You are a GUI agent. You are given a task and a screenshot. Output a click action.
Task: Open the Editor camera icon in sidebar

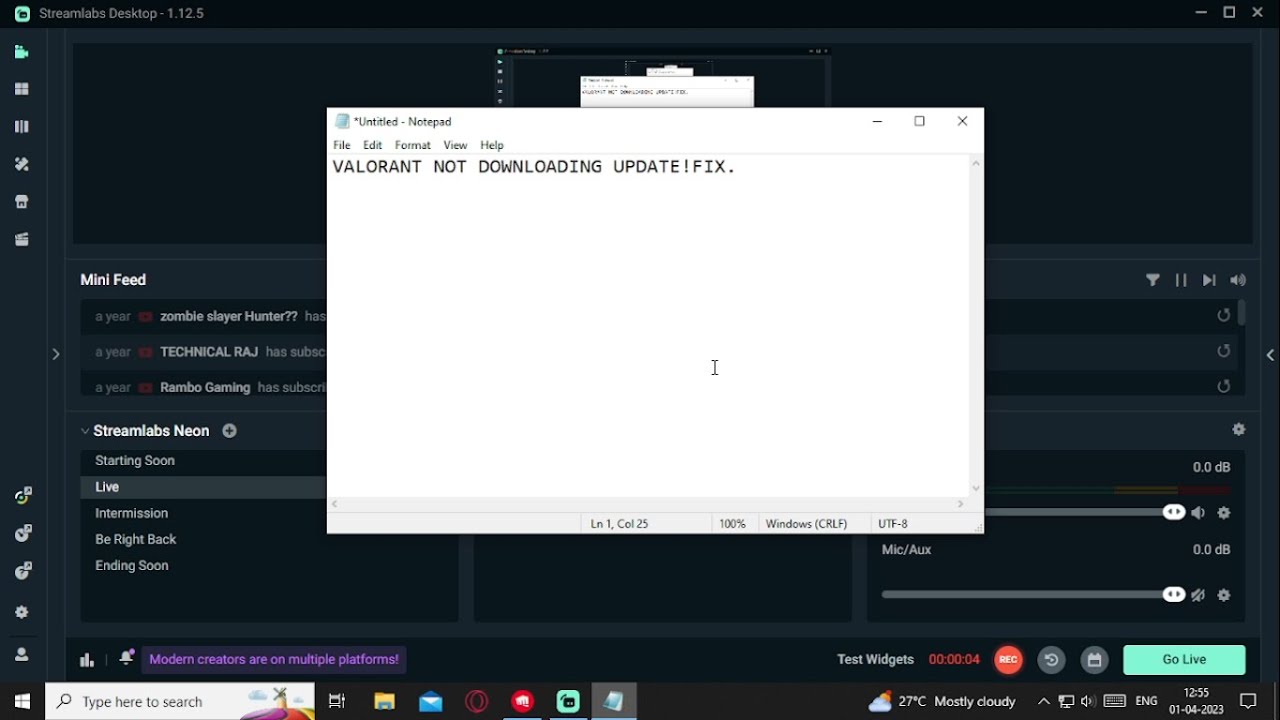22,52
